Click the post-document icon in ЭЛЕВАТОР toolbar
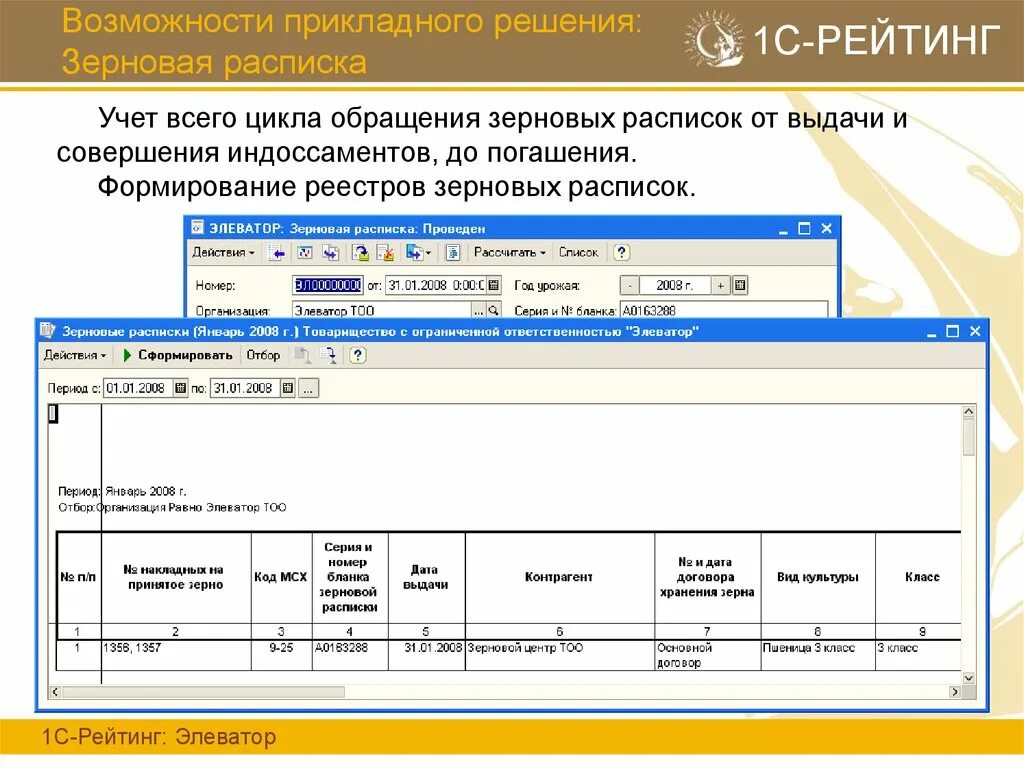Screen dimensions: 1024x767 (360, 252)
